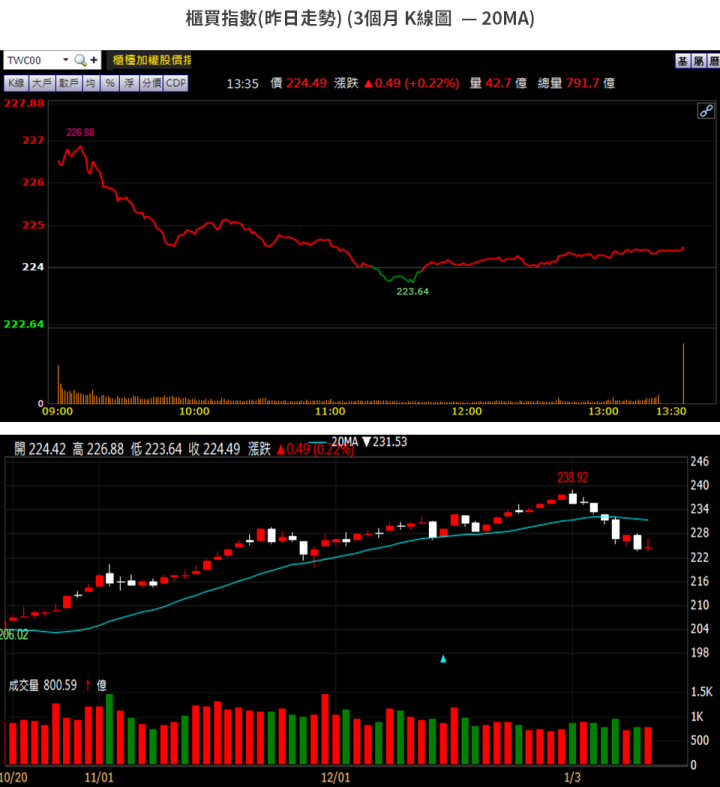Open the 分價 price-volume button
Image resolution: width=720 pixels, height=787 pixels.
(x=152, y=83)
